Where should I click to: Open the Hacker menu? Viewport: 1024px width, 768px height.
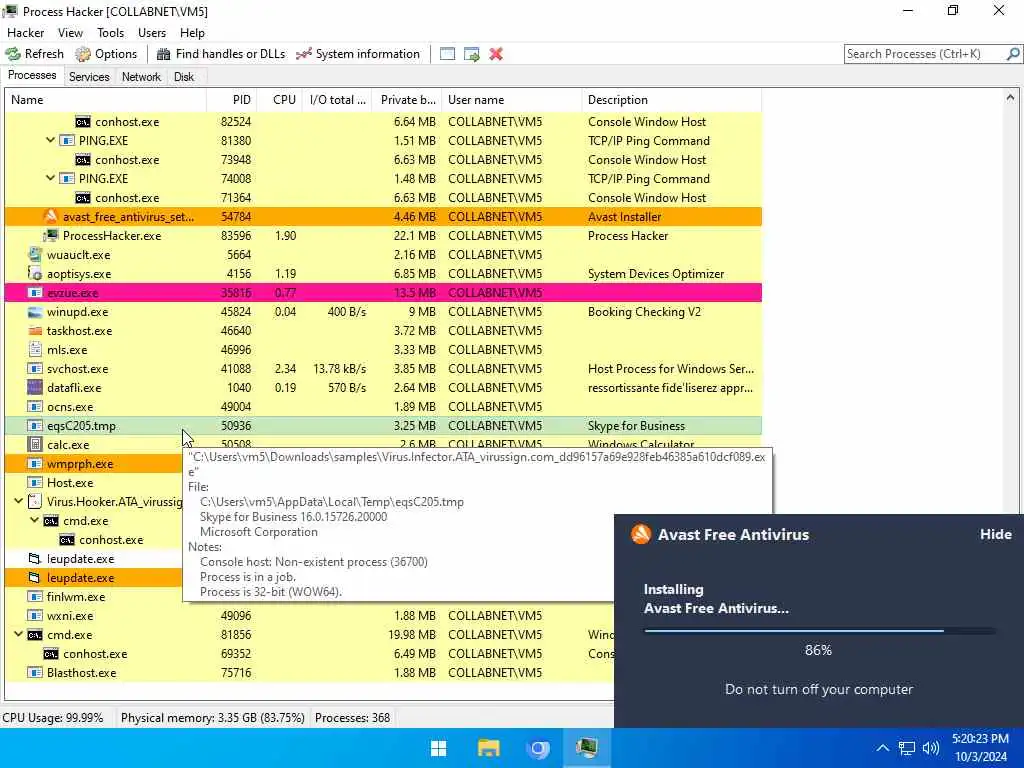pyautogui.click(x=25, y=33)
